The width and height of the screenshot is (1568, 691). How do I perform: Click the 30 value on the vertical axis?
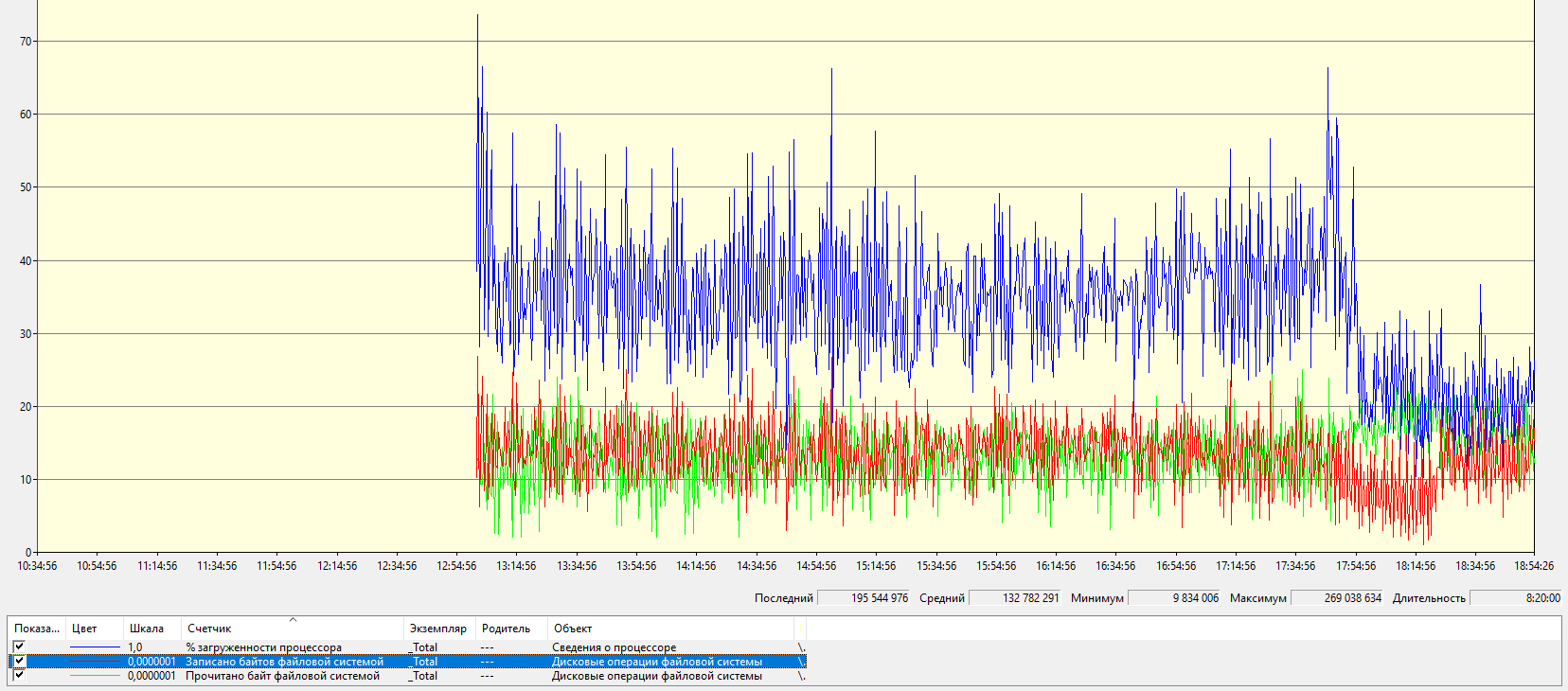[x=26, y=333]
